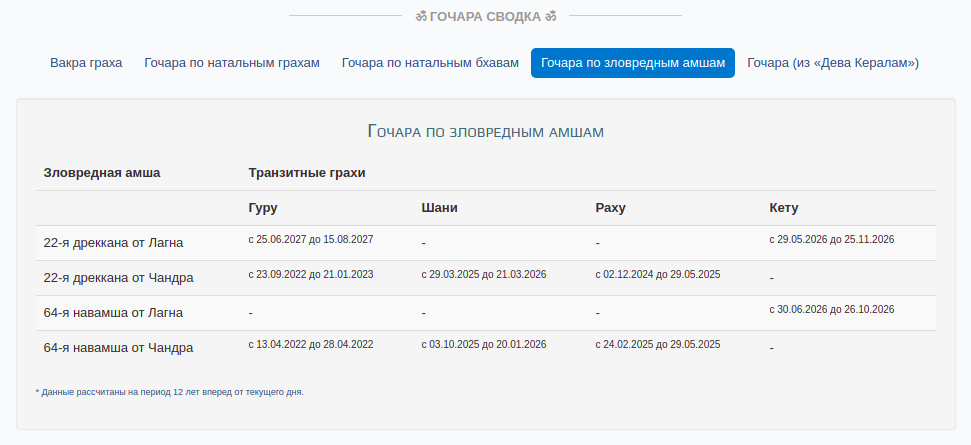Select the 64-я навамша от Лагна row label
This screenshot has width=971, height=445.
pos(113,313)
